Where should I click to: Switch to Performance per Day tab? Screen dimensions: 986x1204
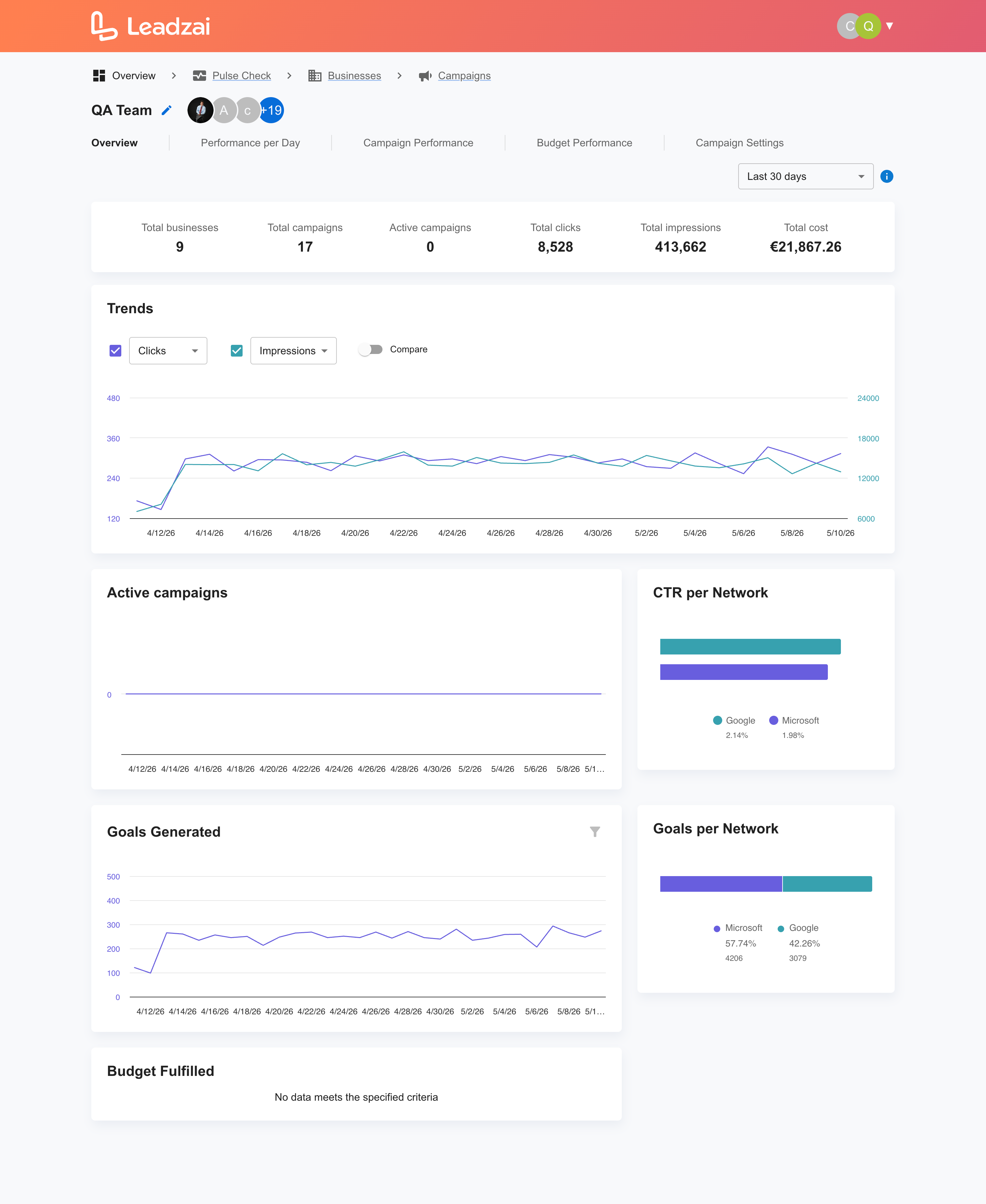tap(250, 143)
